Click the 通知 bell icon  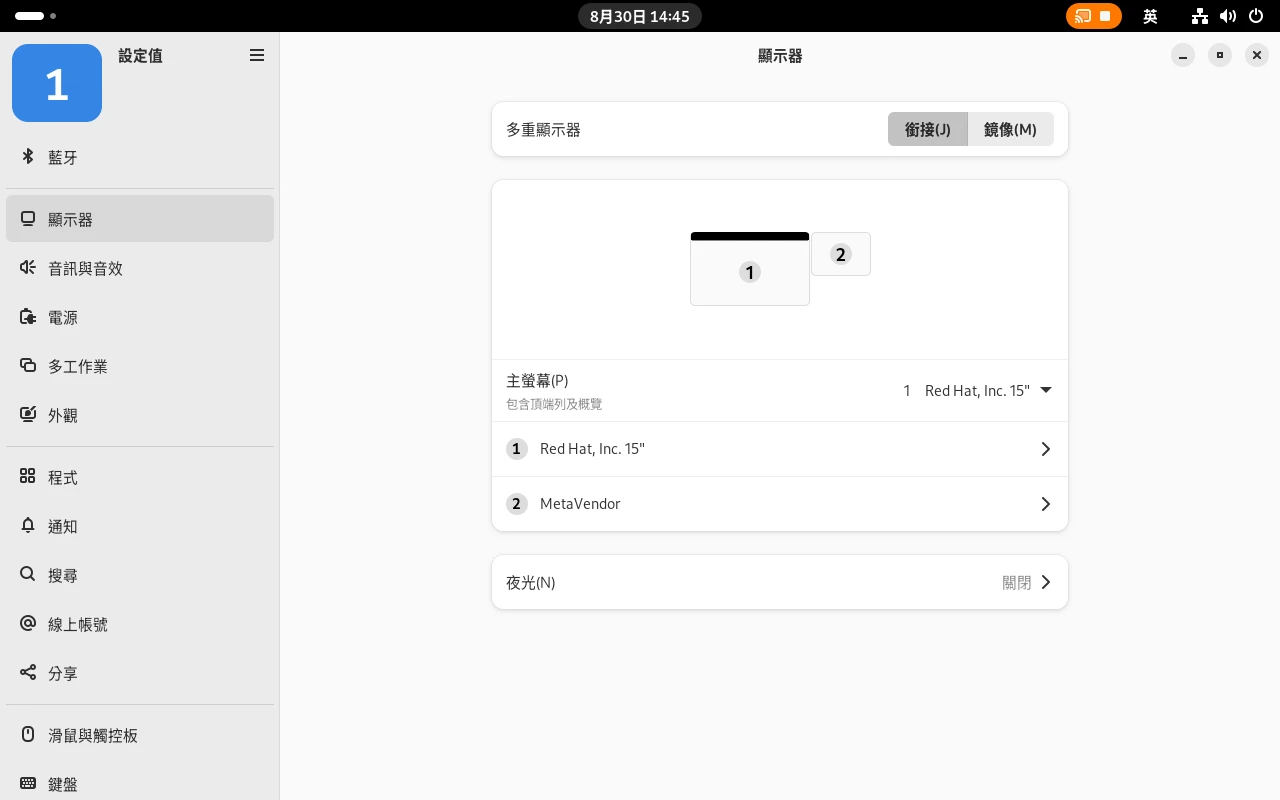pos(28,526)
